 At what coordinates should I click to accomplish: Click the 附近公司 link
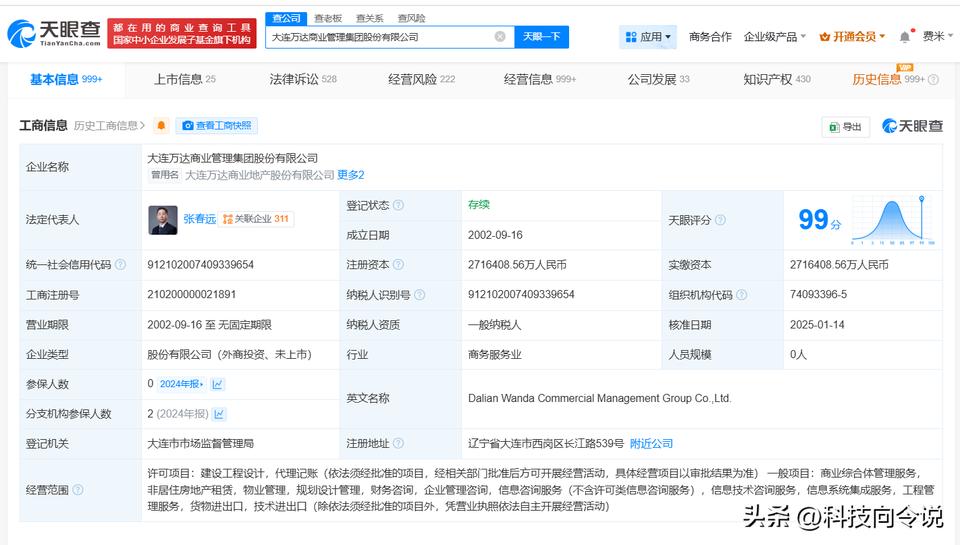coord(651,443)
